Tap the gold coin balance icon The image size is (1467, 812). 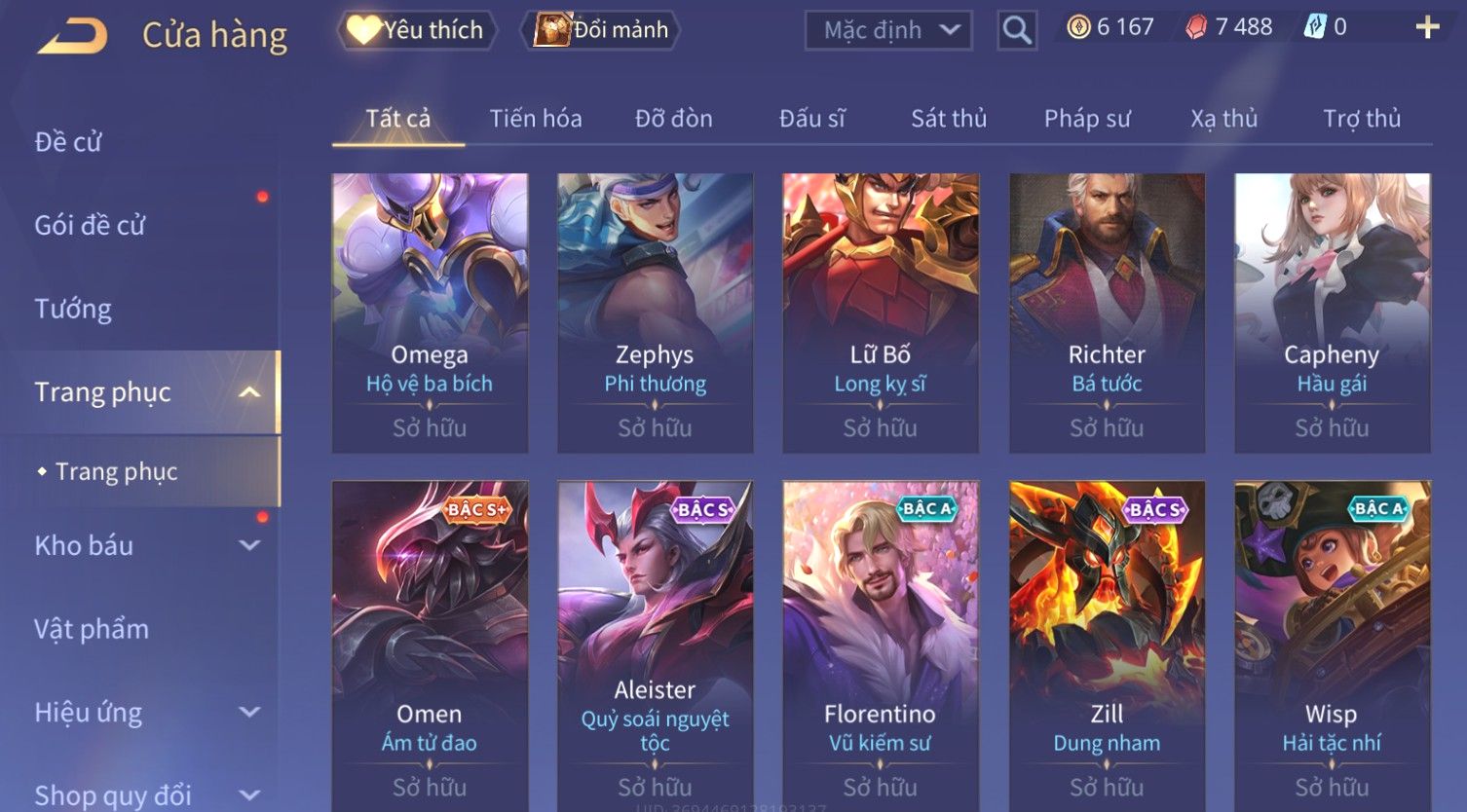[x=1078, y=27]
